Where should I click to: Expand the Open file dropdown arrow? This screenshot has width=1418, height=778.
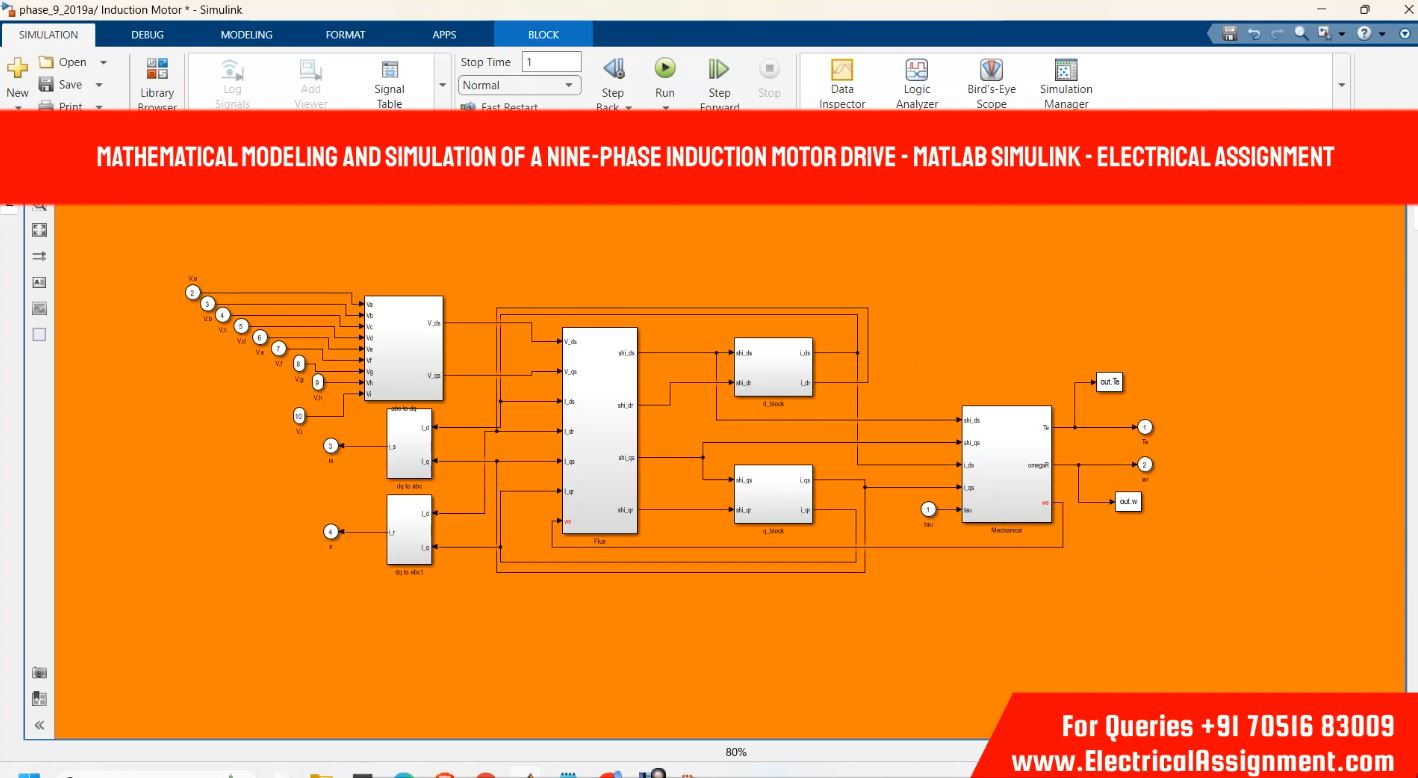click(x=103, y=62)
